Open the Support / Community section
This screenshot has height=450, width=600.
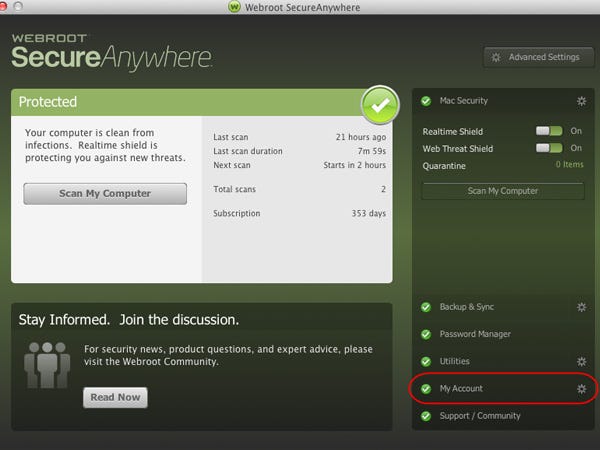click(503, 416)
